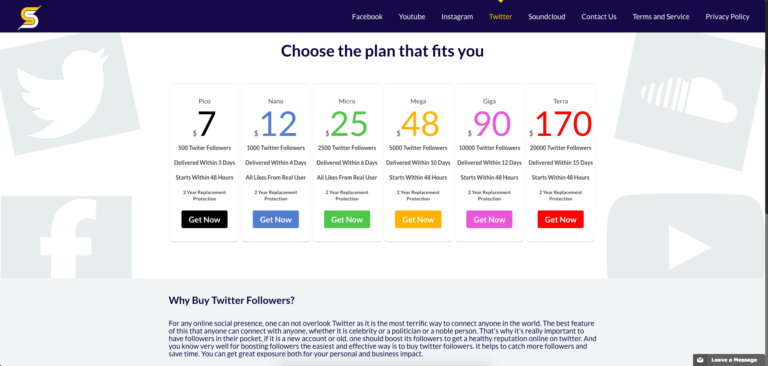Go to the Youtube page

pos(411,17)
